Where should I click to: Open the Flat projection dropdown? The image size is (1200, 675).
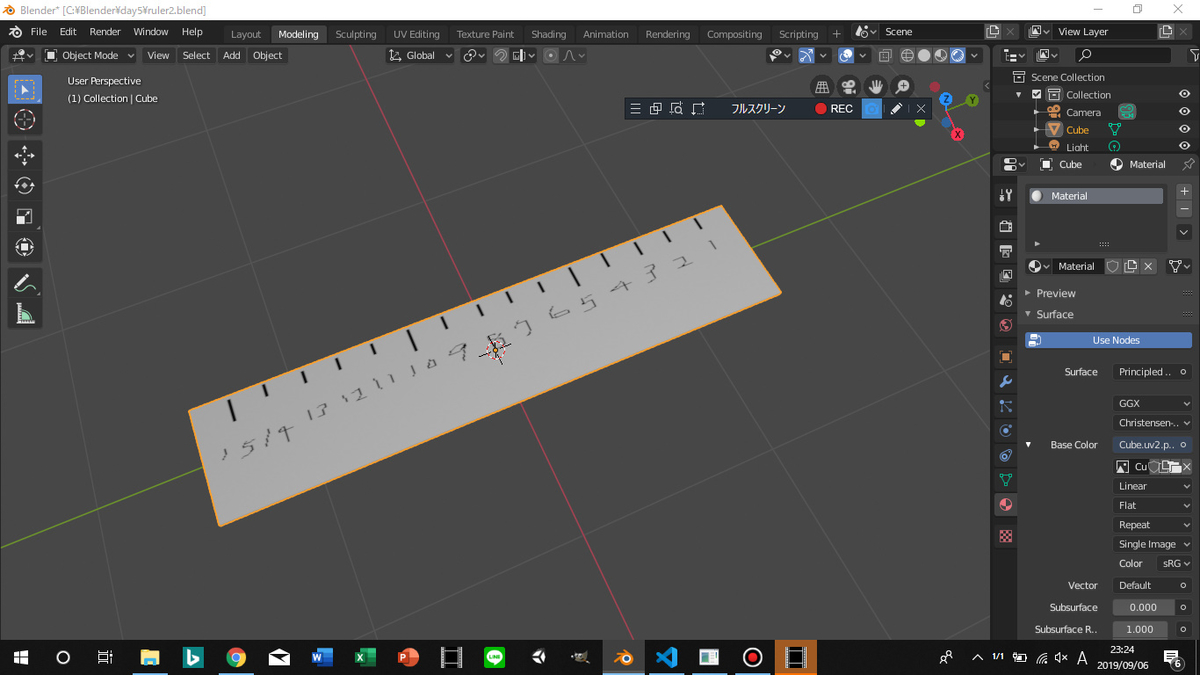click(x=1153, y=506)
